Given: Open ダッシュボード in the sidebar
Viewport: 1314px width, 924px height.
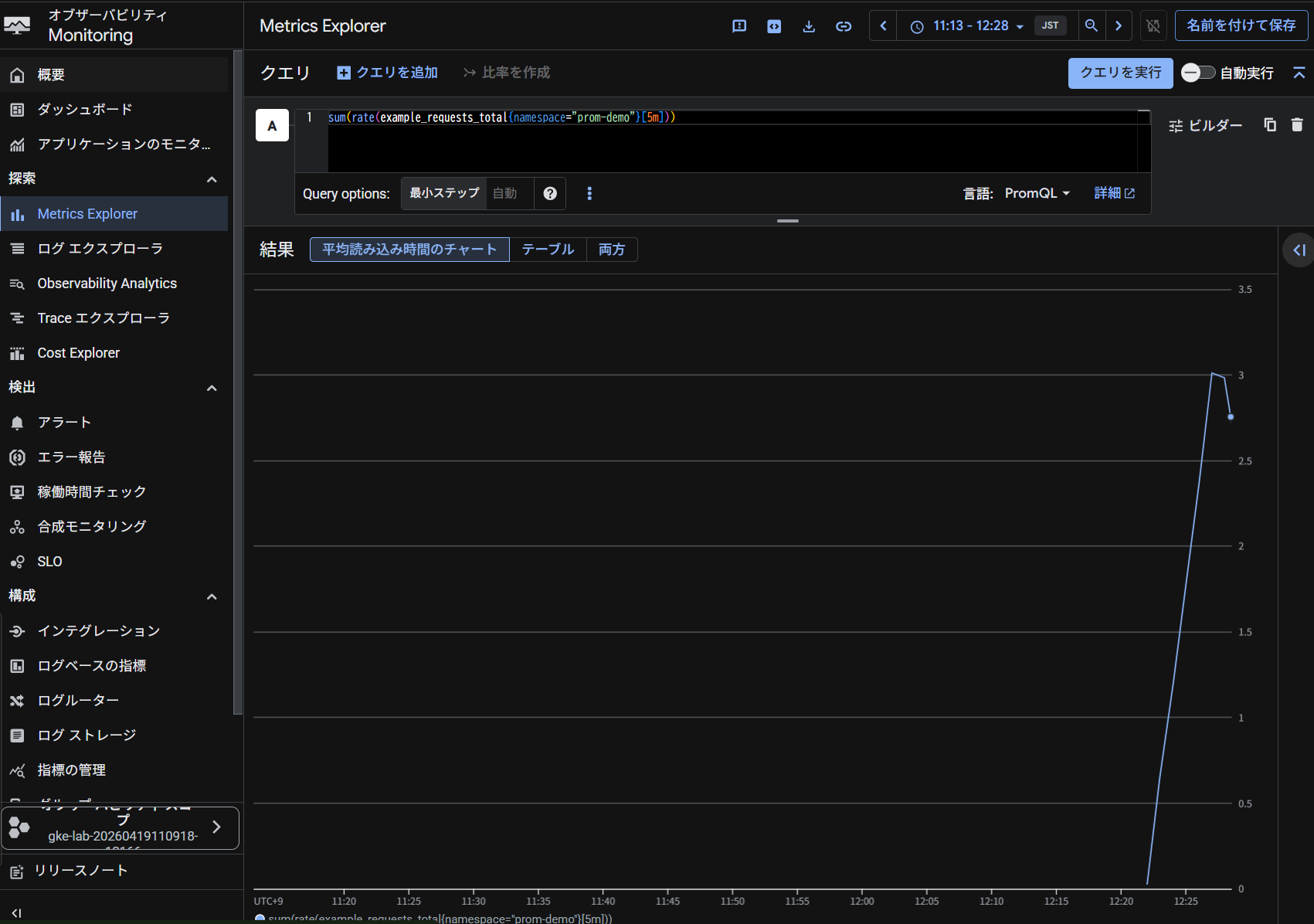Looking at the screenshot, I should coord(114,110).
